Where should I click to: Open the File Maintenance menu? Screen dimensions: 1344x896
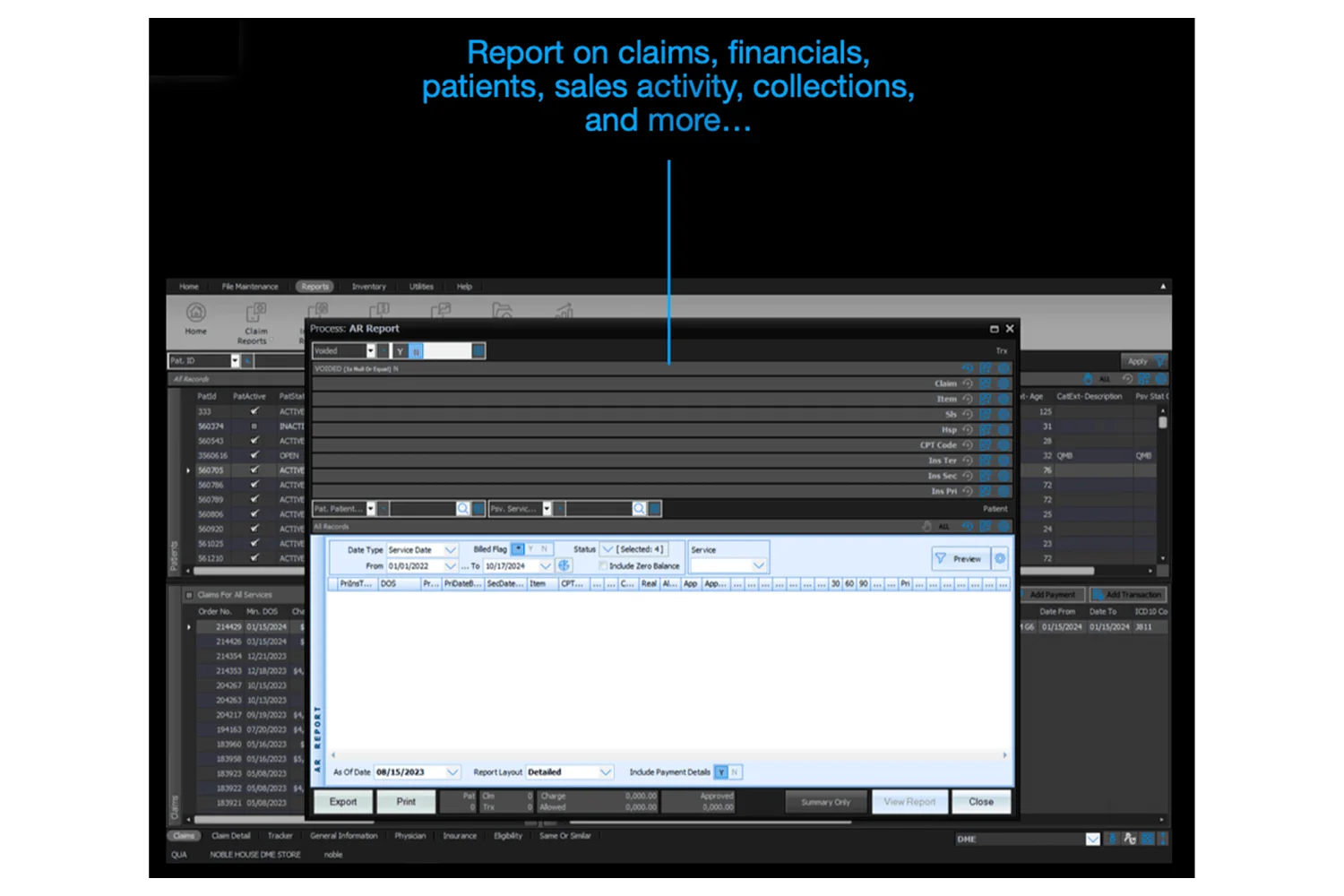click(x=250, y=287)
